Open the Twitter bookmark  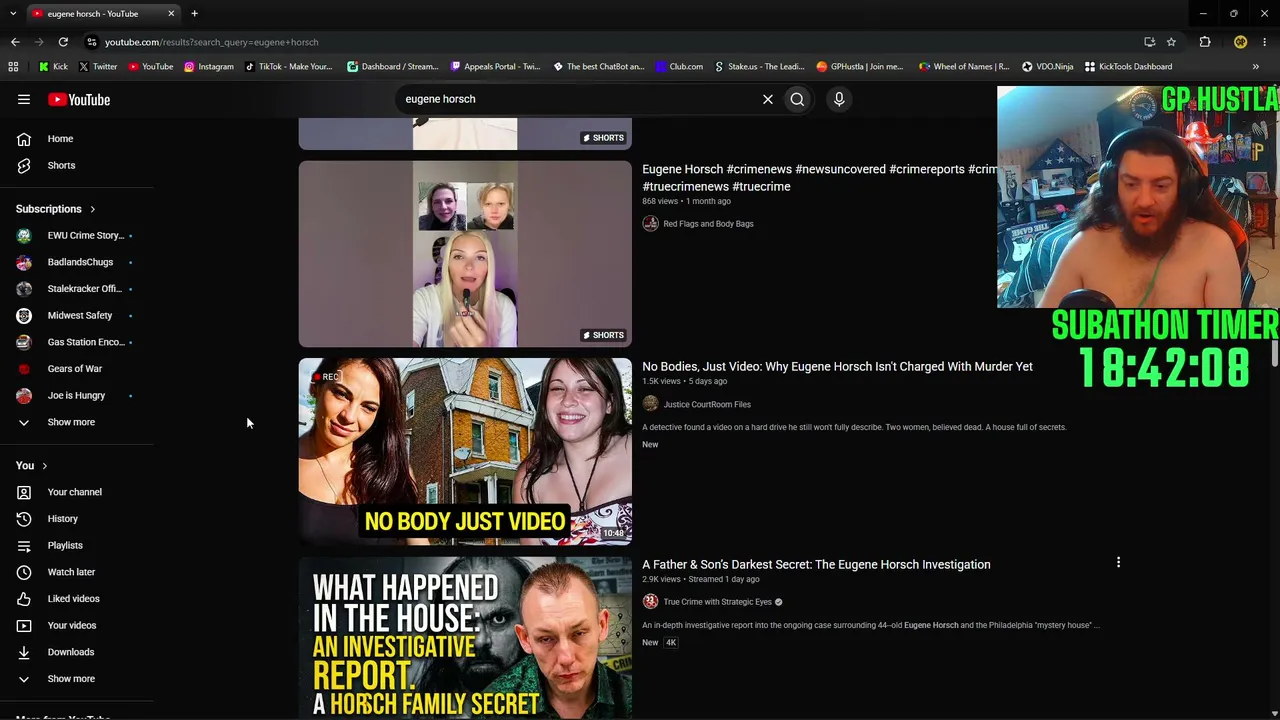(x=98, y=67)
